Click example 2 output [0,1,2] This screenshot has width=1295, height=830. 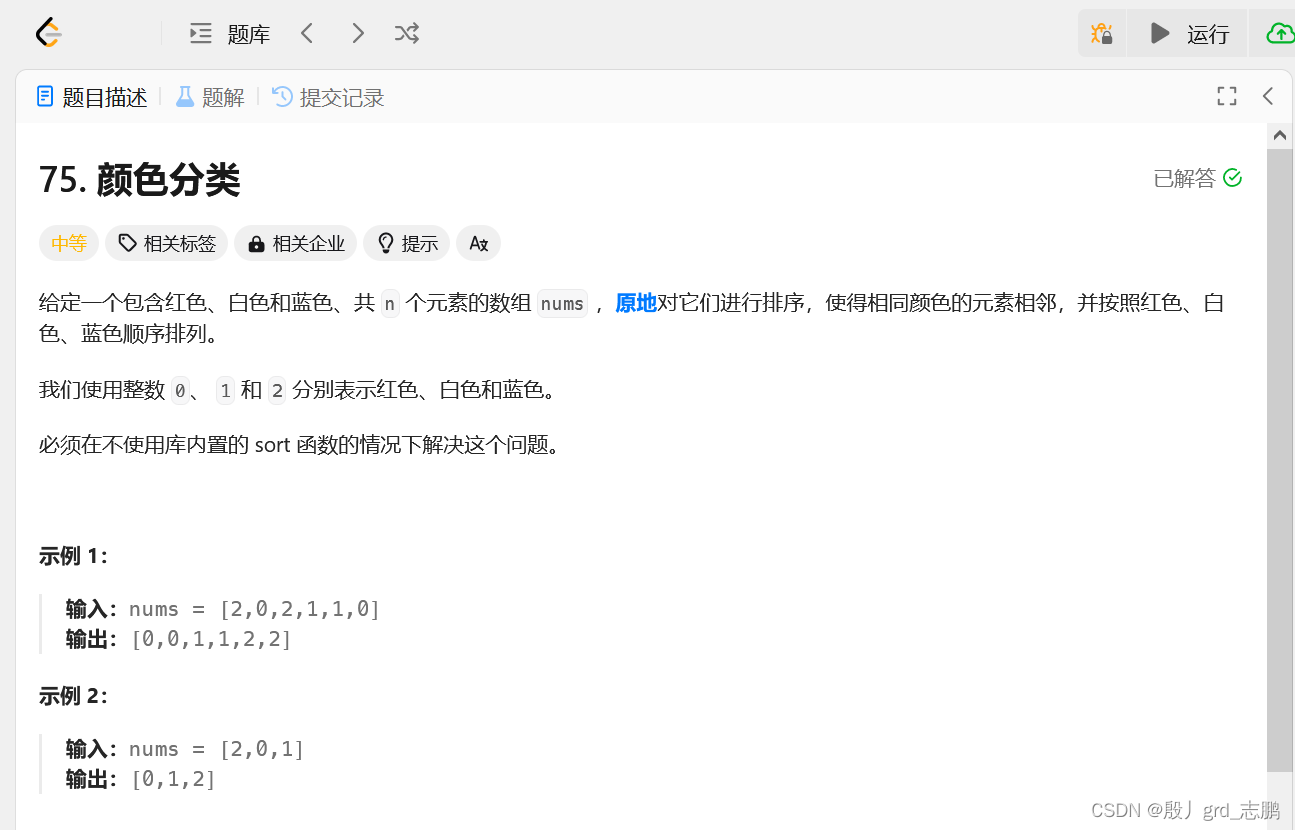pos(173,779)
